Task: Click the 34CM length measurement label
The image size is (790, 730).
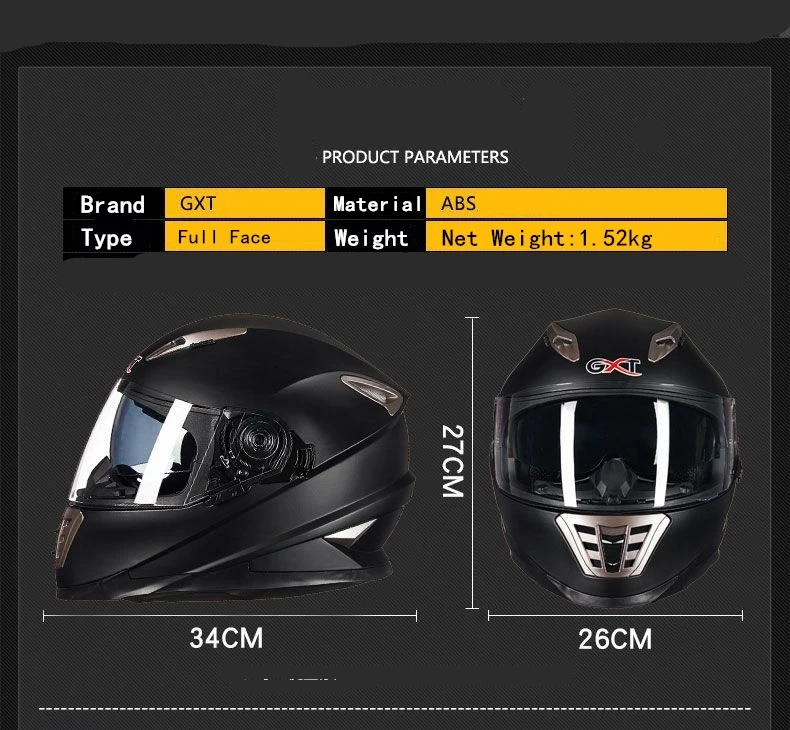Action: [x=226, y=638]
